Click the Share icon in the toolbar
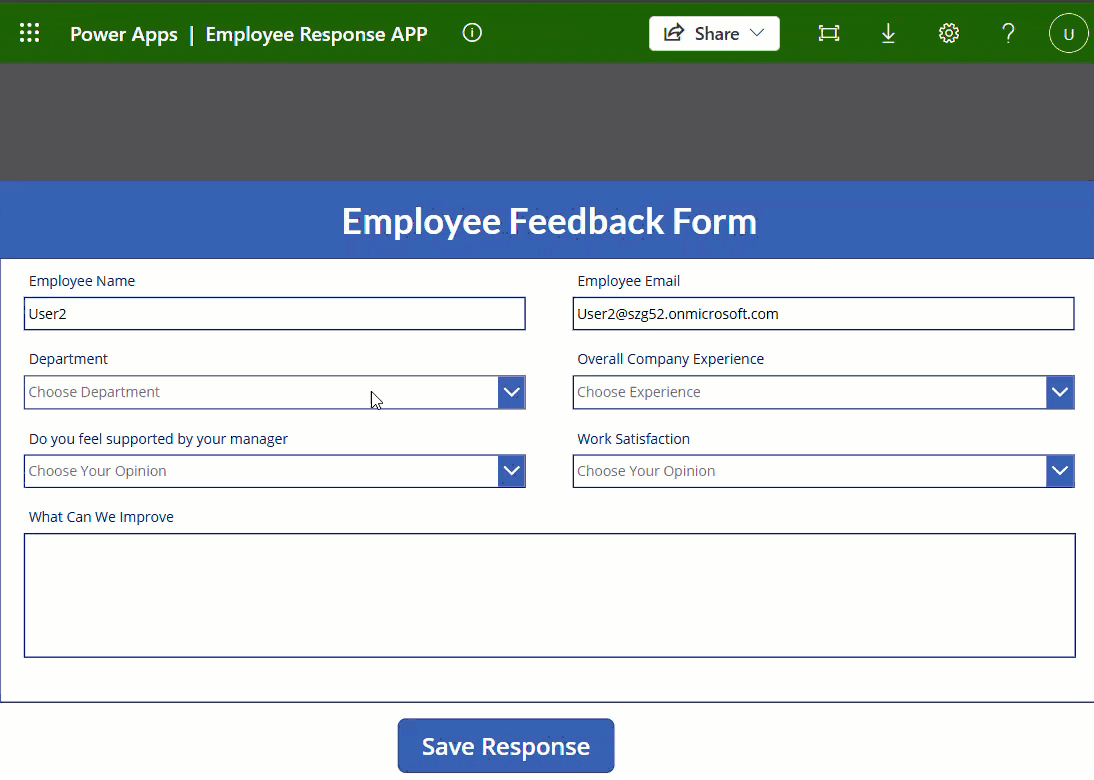1094x780 pixels. pos(676,33)
